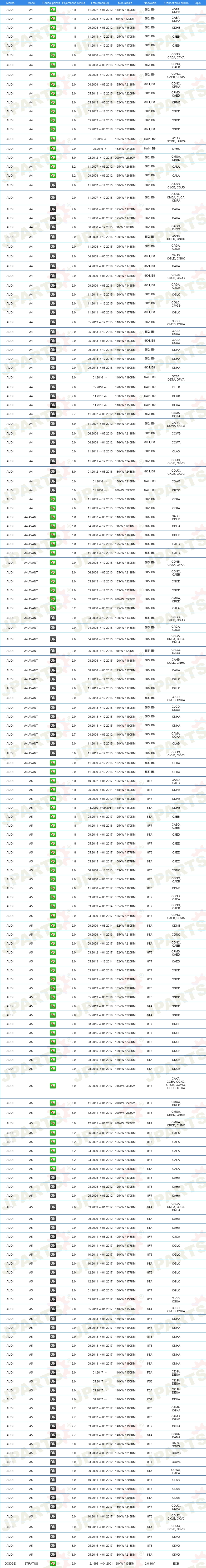Image resolution: width=206 pixels, height=1568 pixels.
Task: Click petrol icon in A4 AVANT 3.2 CALA row
Action: click(53, 608)
